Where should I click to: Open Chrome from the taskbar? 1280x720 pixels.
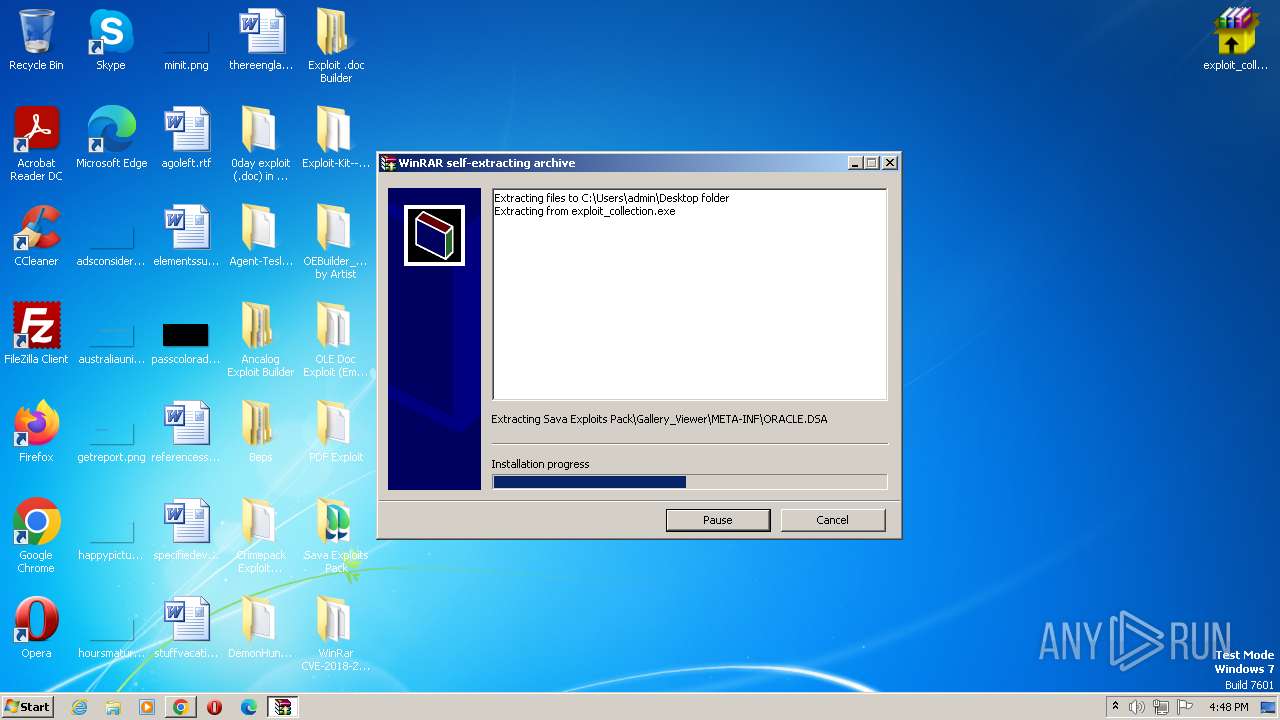coord(181,707)
